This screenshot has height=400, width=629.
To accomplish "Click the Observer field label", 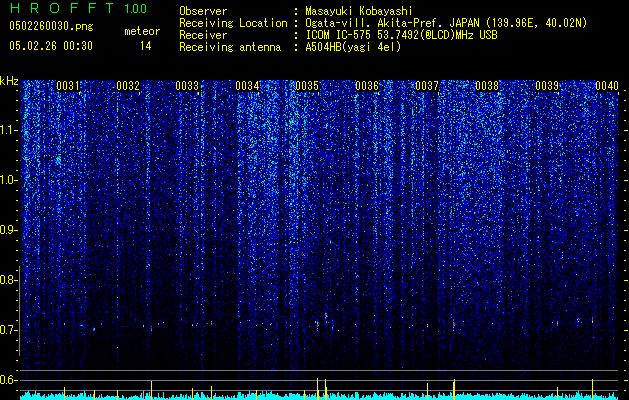I will click(203, 11).
